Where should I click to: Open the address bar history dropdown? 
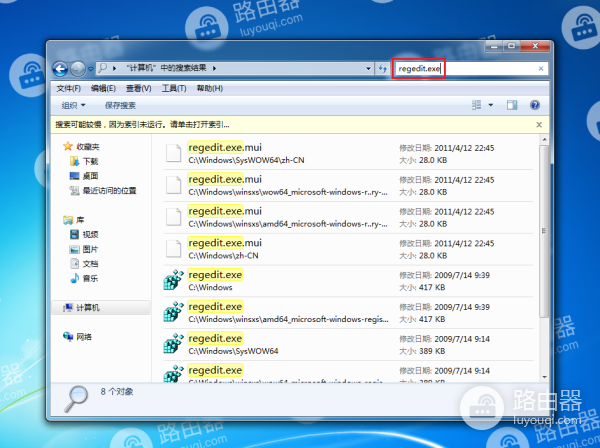[x=366, y=68]
